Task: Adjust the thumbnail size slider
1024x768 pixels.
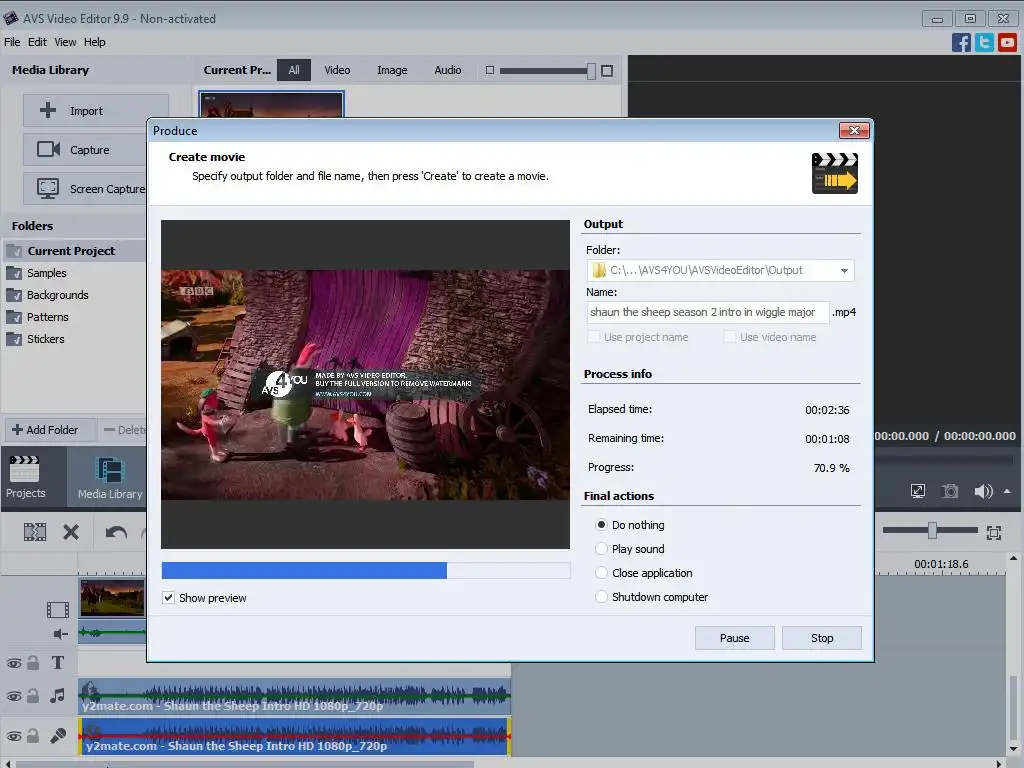Action: (591, 71)
